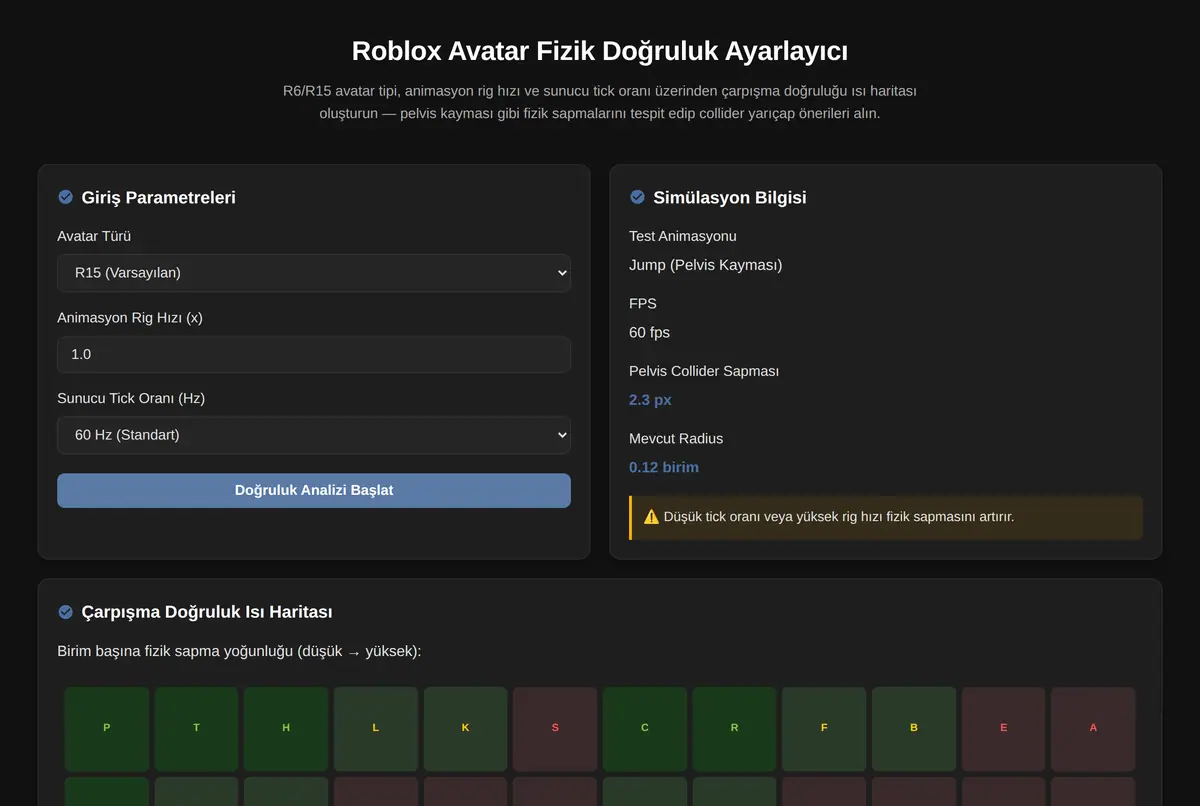1200x806 pixels.
Task: Select the heatmap cell labeled L
Action: point(376,728)
